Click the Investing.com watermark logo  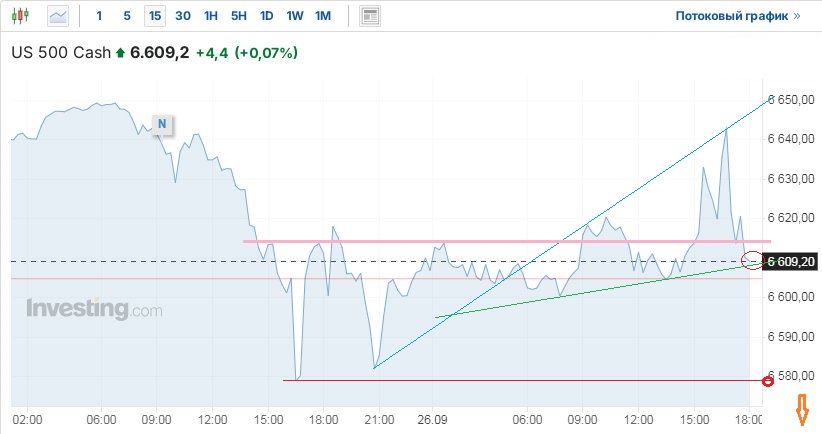point(94,309)
